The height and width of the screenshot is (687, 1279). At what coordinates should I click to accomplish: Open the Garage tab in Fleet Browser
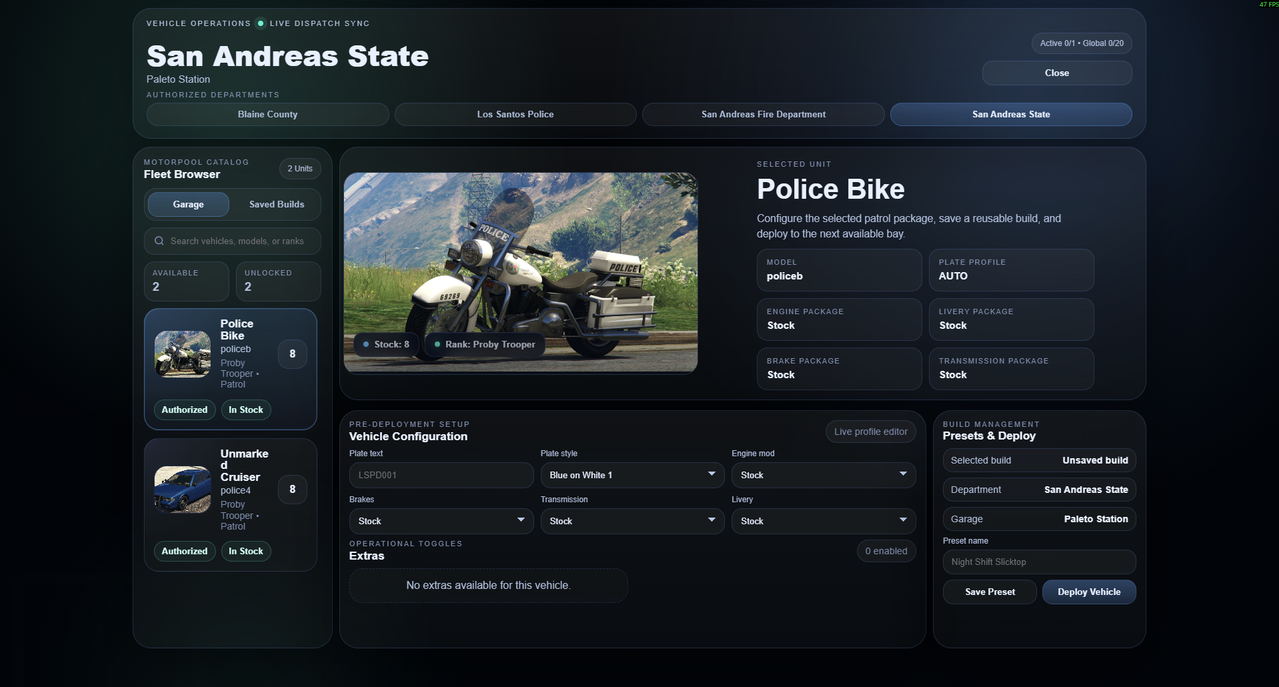coord(188,204)
